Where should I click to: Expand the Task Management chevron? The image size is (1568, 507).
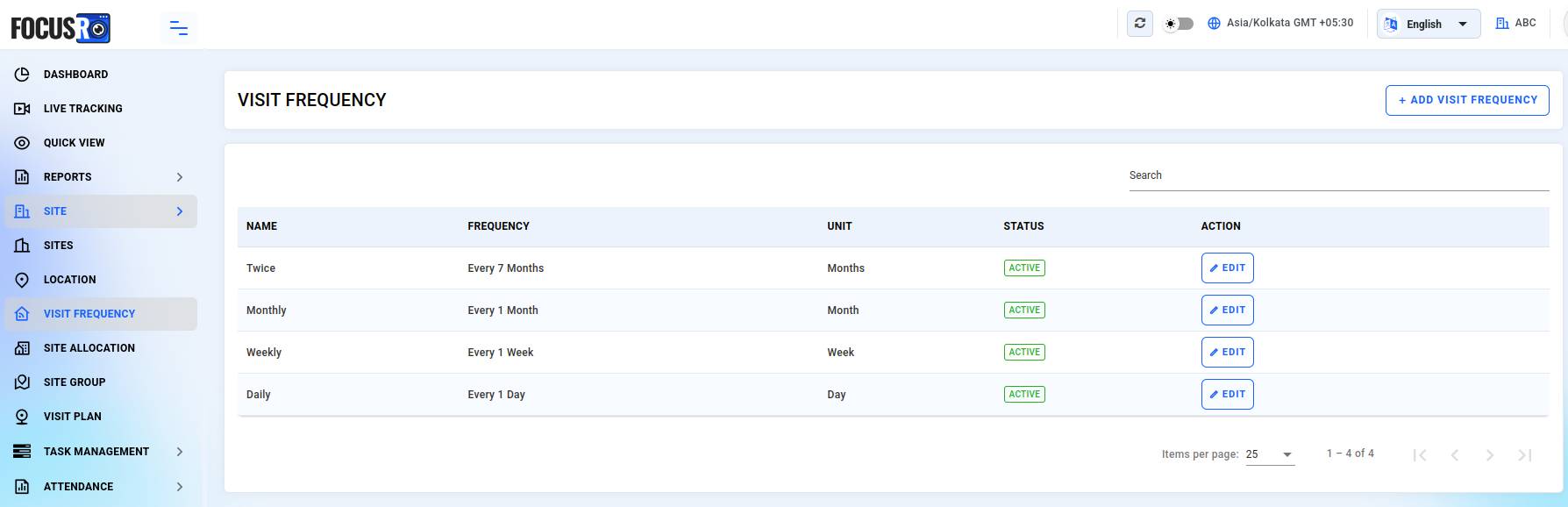pyautogui.click(x=180, y=452)
